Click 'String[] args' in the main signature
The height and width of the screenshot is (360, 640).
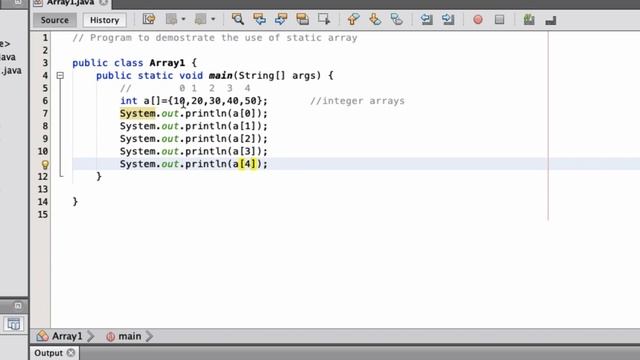277,76
